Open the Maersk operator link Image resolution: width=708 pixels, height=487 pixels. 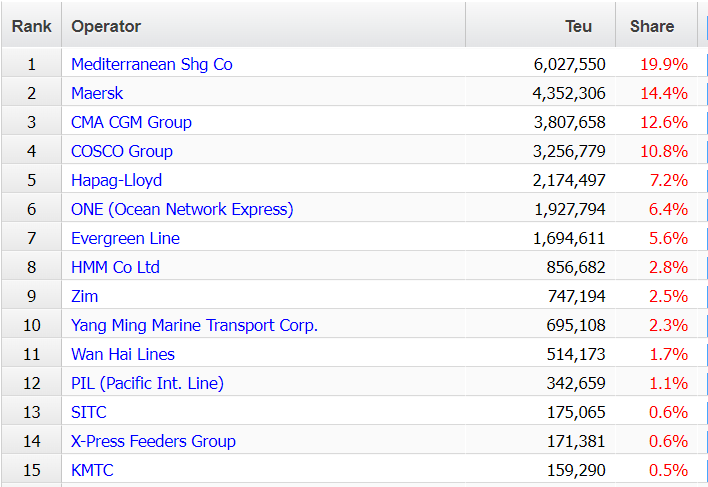[97, 93]
